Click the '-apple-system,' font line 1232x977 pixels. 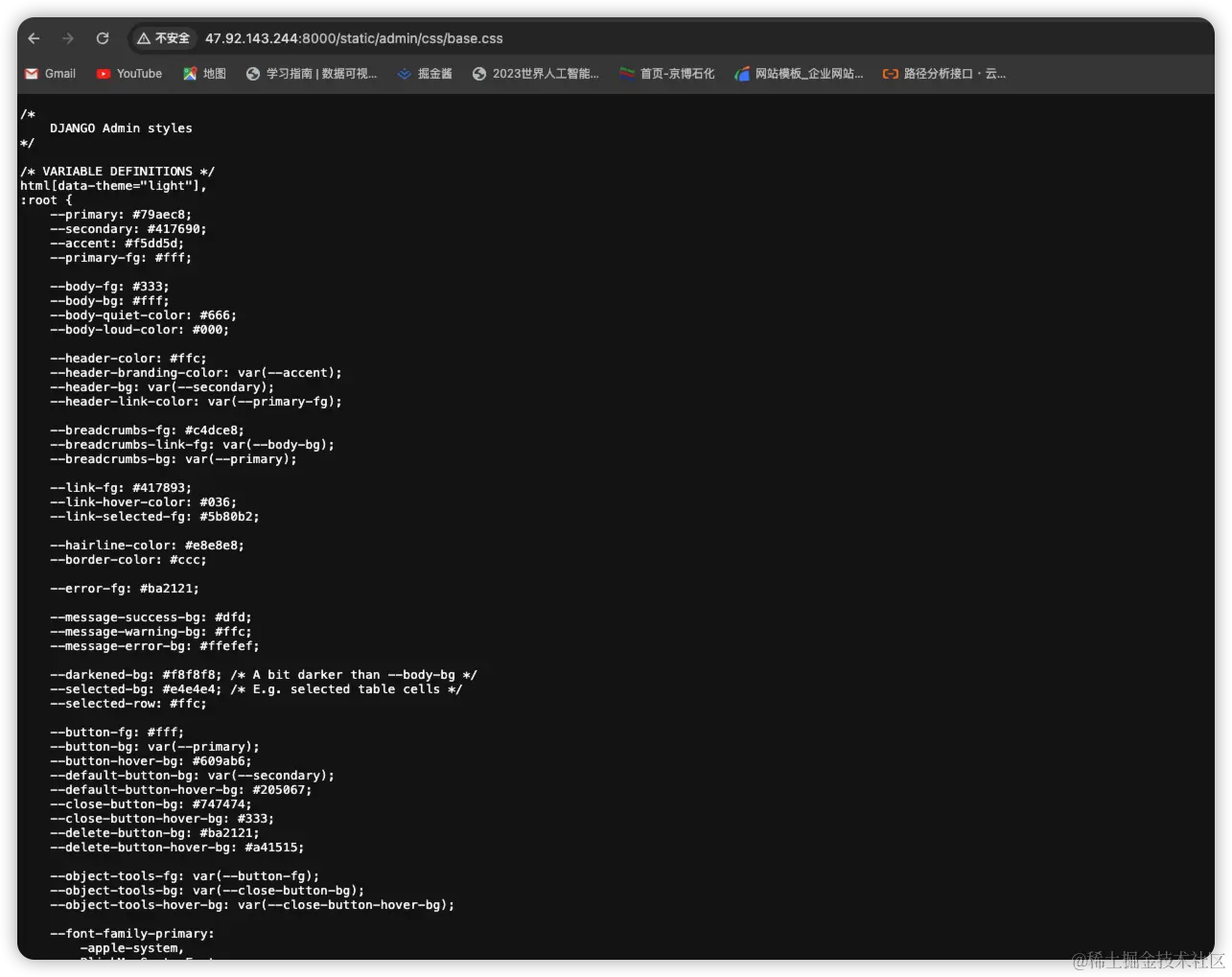(x=132, y=948)
